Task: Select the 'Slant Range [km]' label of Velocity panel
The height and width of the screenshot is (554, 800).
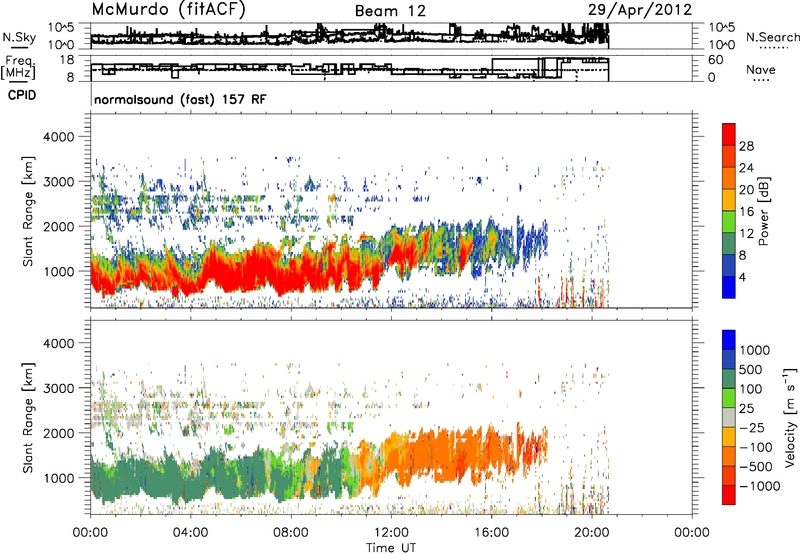Action: point(29,418)
